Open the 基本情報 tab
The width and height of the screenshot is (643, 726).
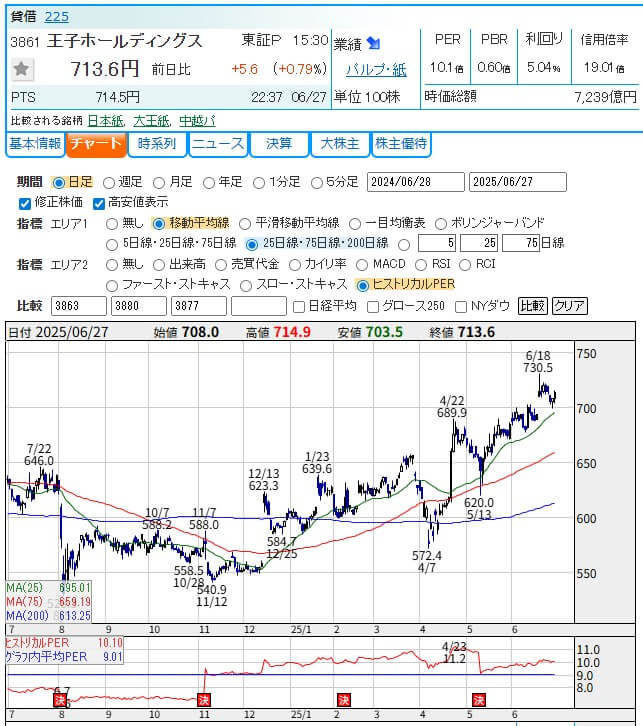(x=35, y=144)
